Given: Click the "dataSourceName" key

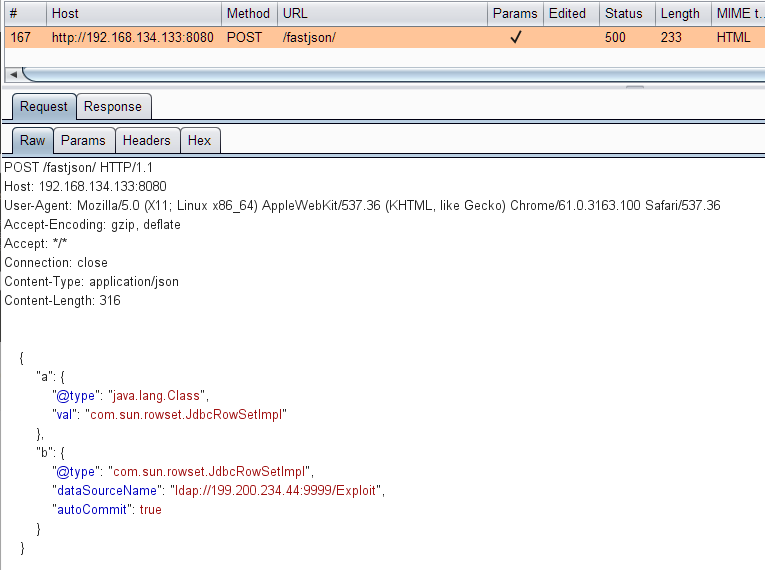Looking at the screenshot, I should tap(107, 490).
